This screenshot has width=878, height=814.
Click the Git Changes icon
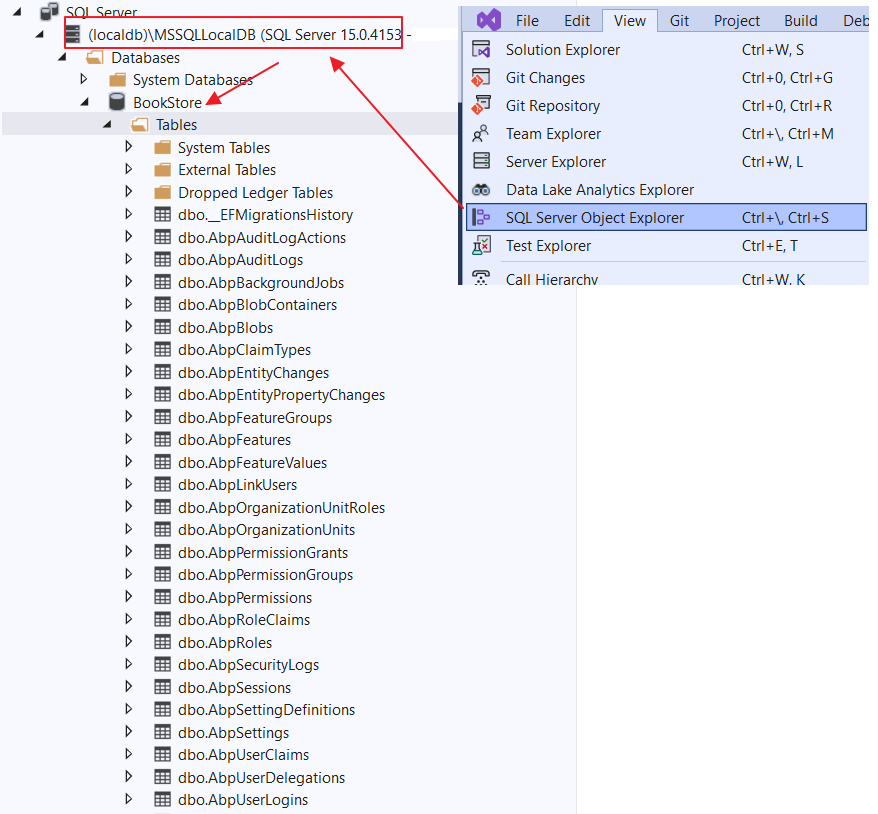[x=481, y=77]
